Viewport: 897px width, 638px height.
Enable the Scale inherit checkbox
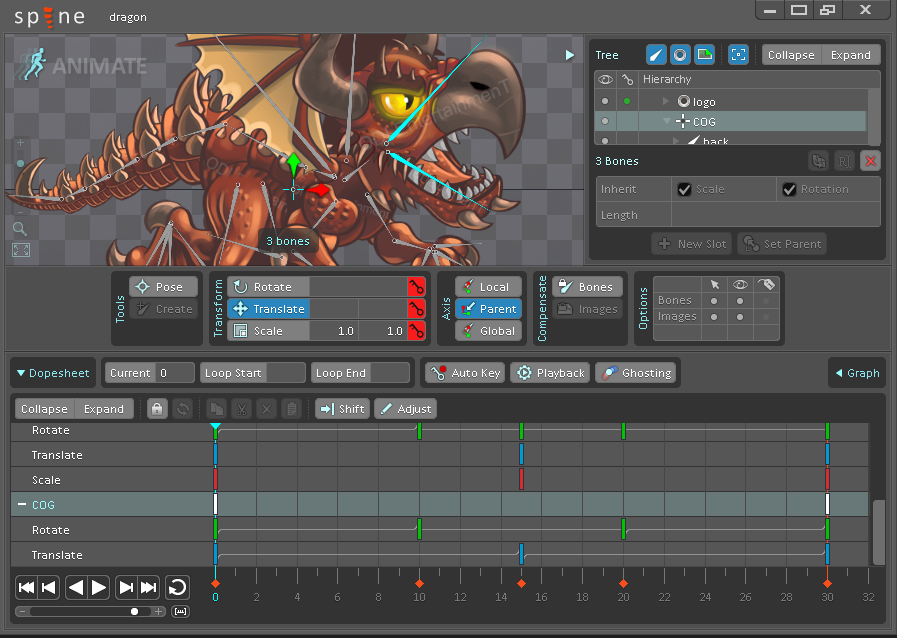685,188
